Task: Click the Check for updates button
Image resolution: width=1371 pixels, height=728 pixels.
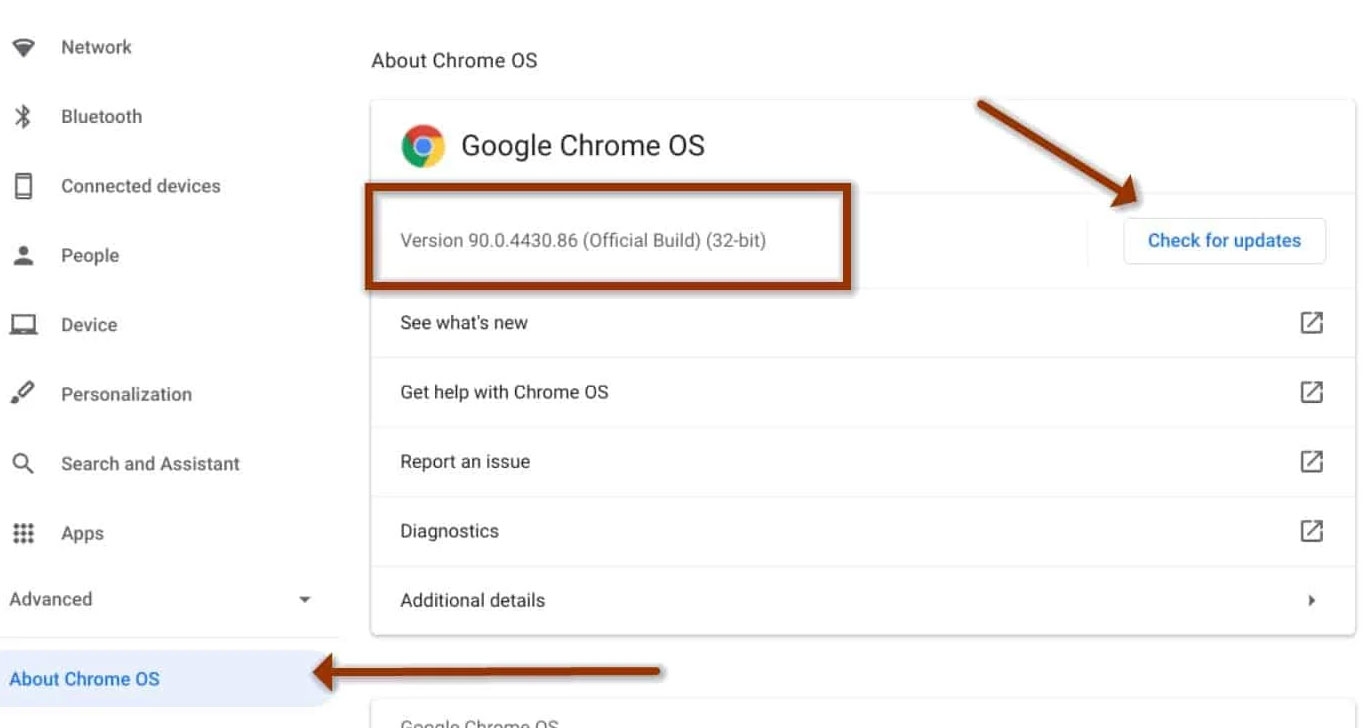Action: click(1224, 241)
